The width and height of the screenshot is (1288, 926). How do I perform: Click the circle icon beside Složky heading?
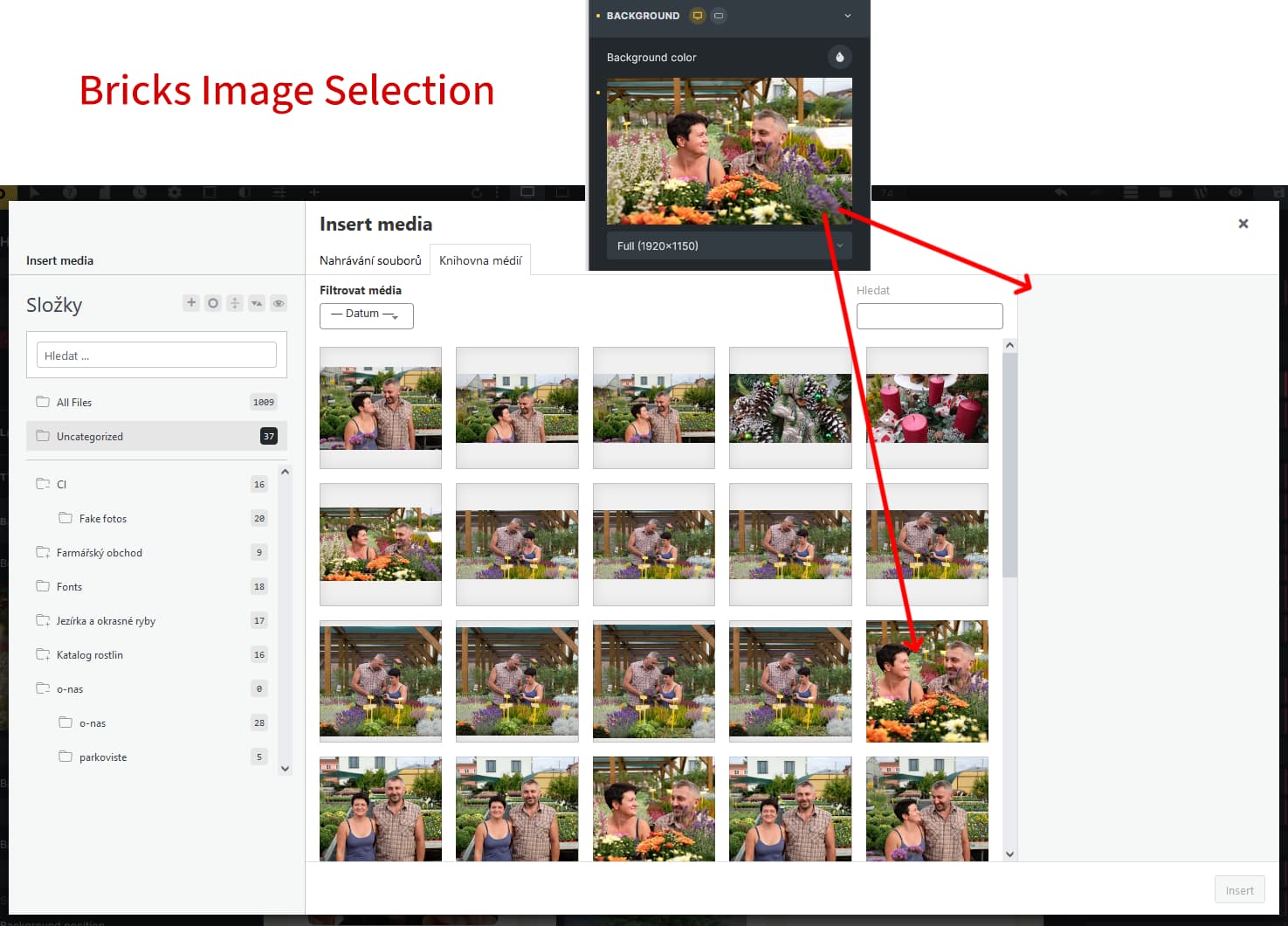coord(213,303)
